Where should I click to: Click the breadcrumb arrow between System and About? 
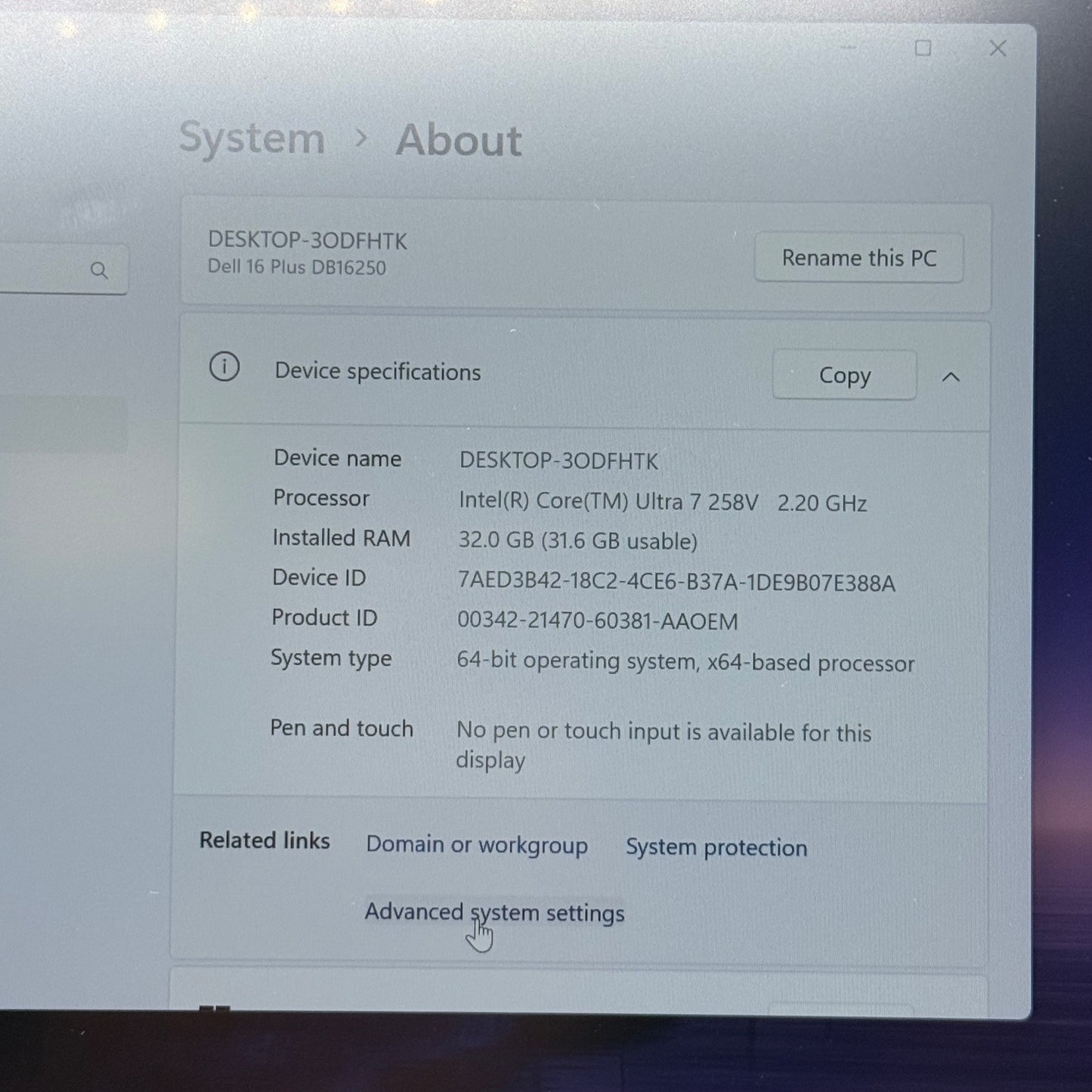pos(361,138)
